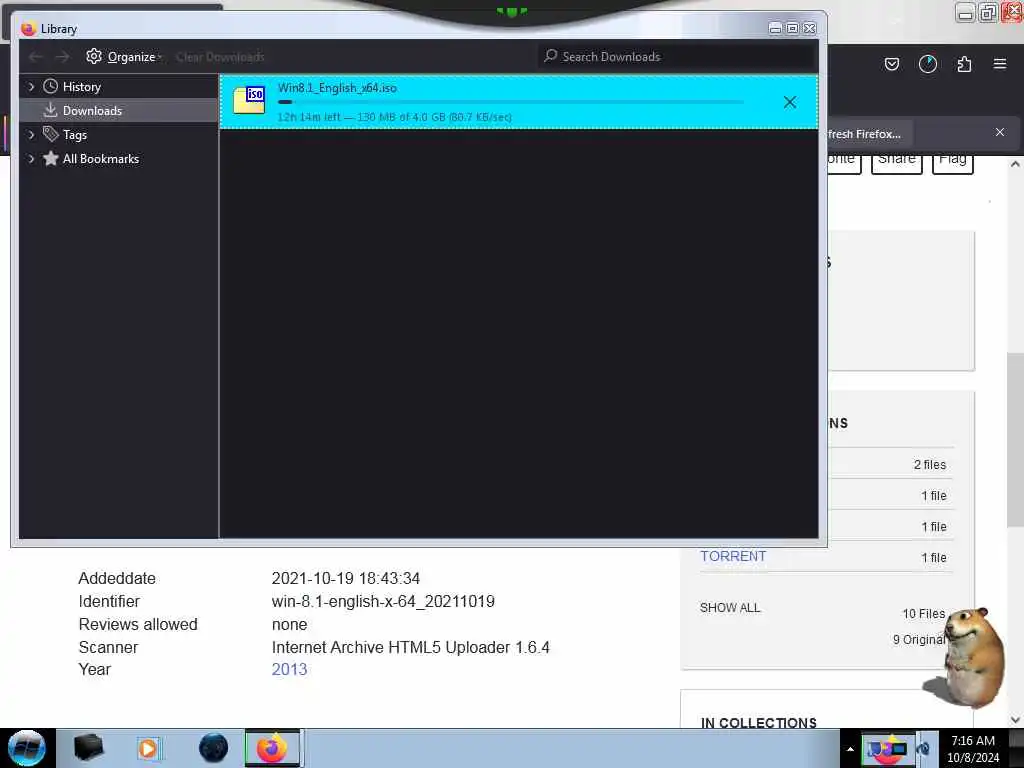Open Firefox Pocket save icon
The width and height of the screenshot is (1024, 768).
[x=891, y=64]
